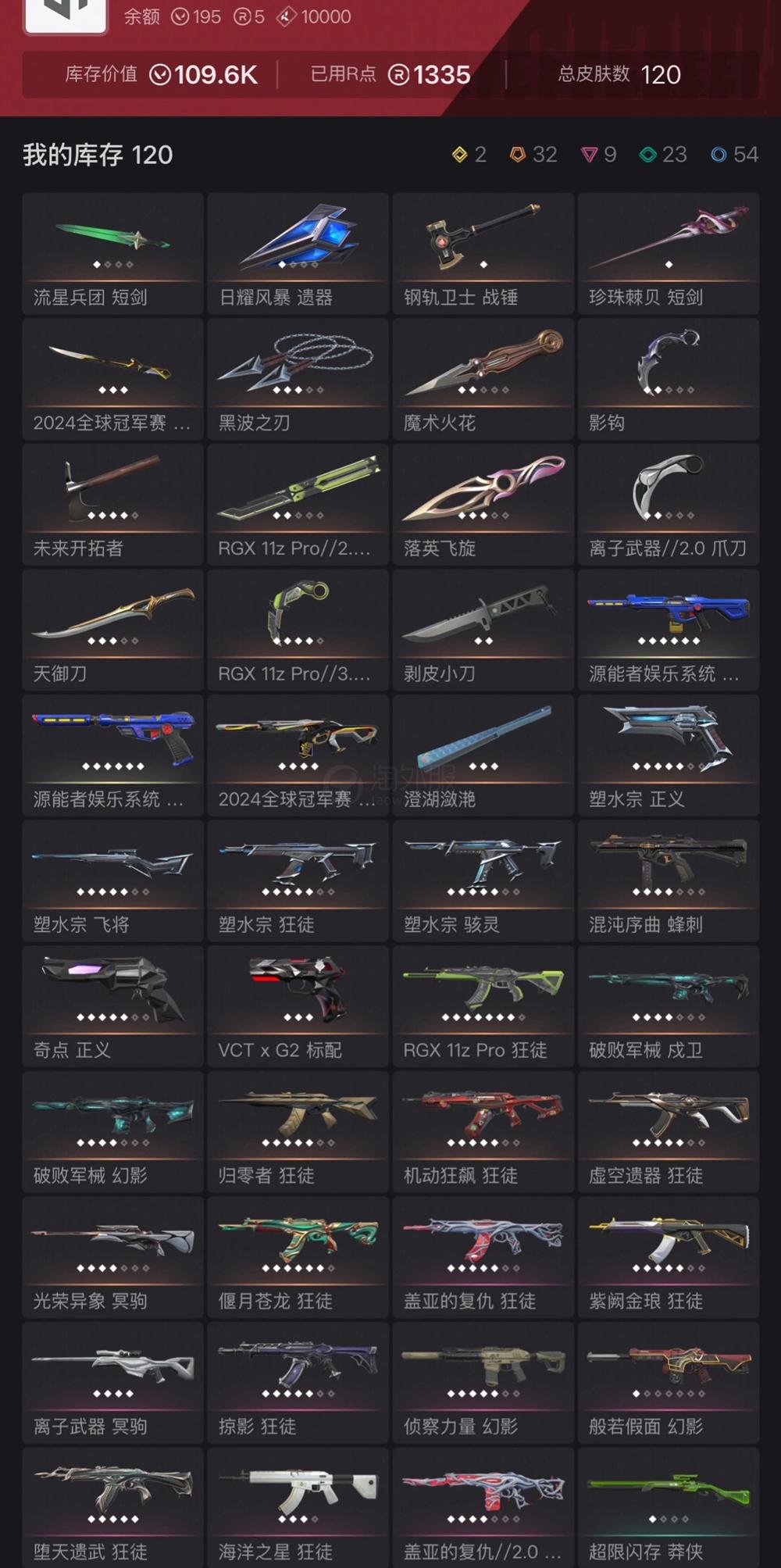Open the 奇点 正义 skin card
Image resolution: width=781 pixels, height=1568 pixels.
coord(113,1006)
